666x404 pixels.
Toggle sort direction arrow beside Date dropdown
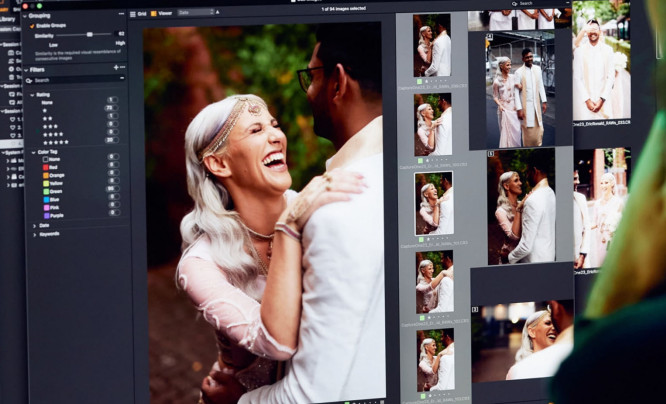tap(217, 12)
